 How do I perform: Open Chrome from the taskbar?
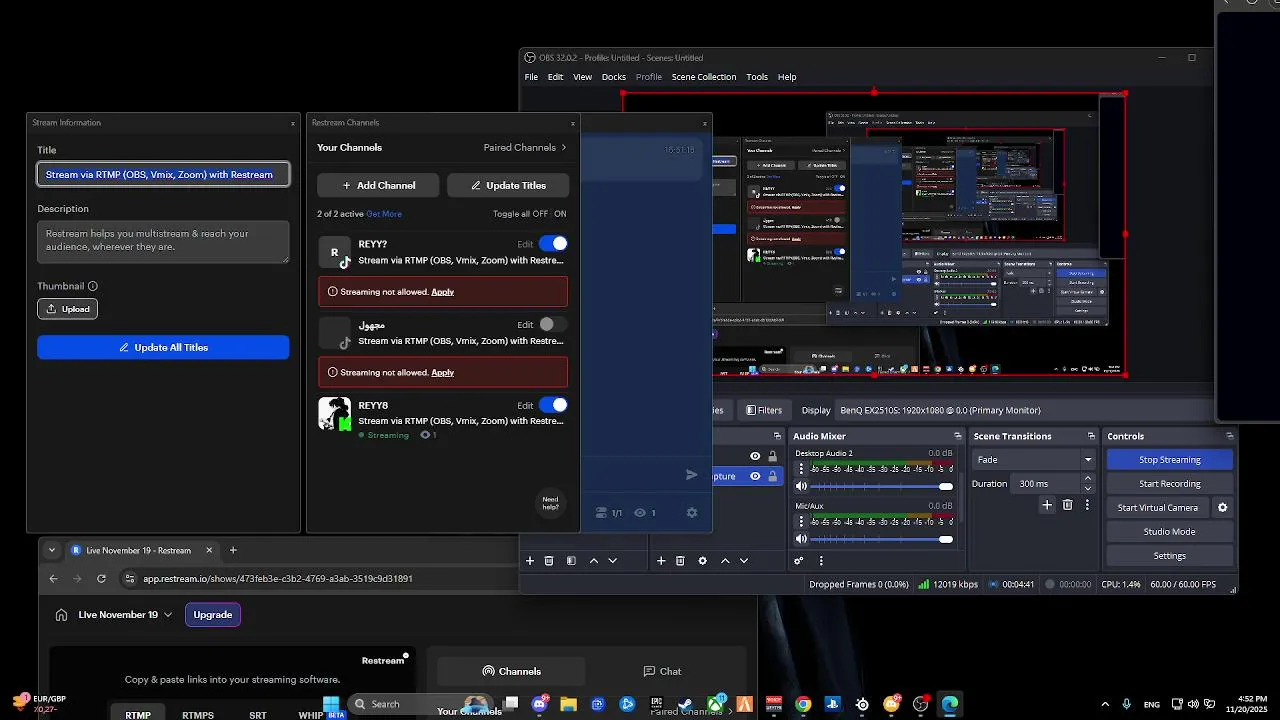tap(802, 704)
